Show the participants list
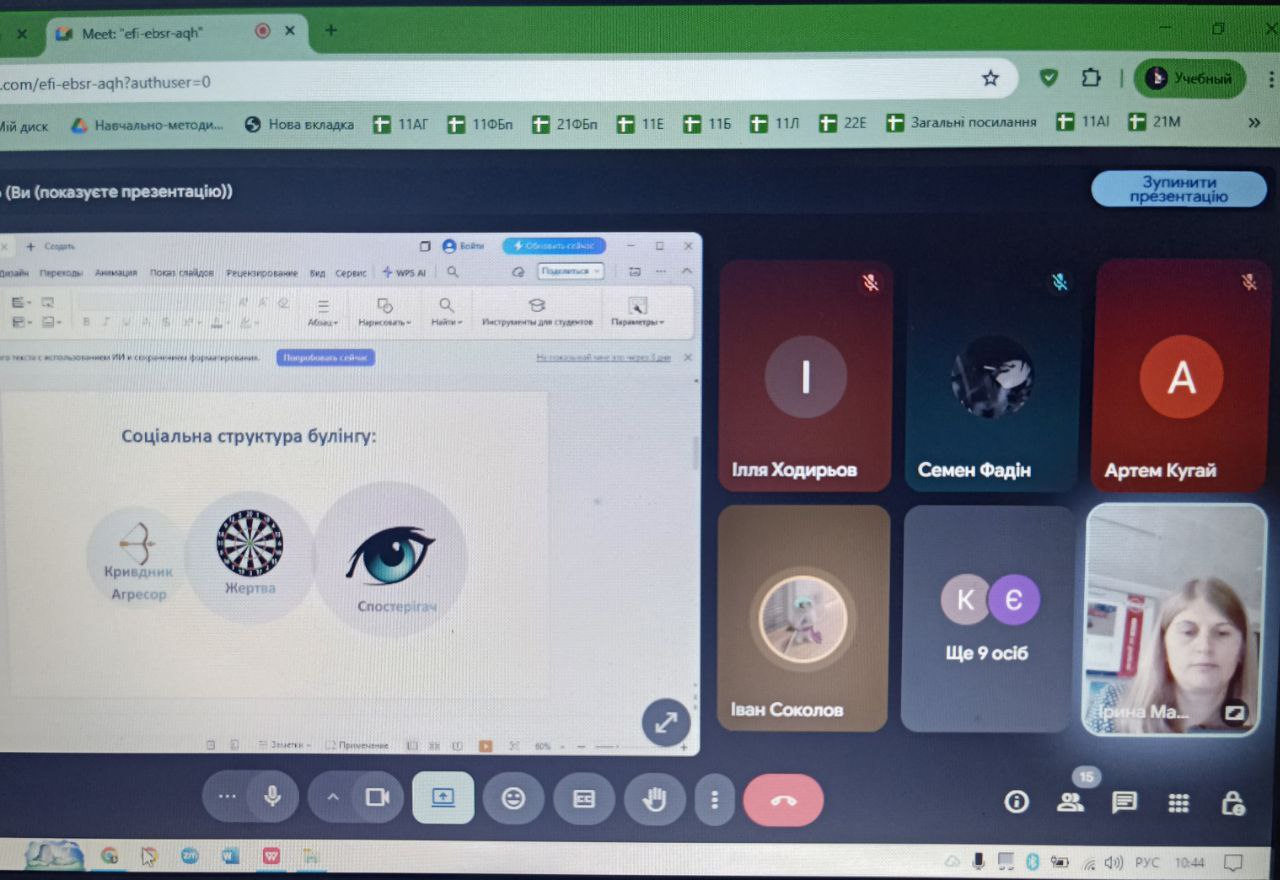This screenshot has height=880, width=1280. pyautogui.click(x=1070, y=802)
